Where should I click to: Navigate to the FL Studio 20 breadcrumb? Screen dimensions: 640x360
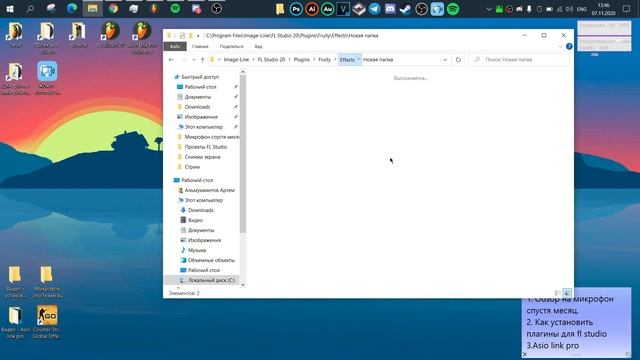(271, 60)
